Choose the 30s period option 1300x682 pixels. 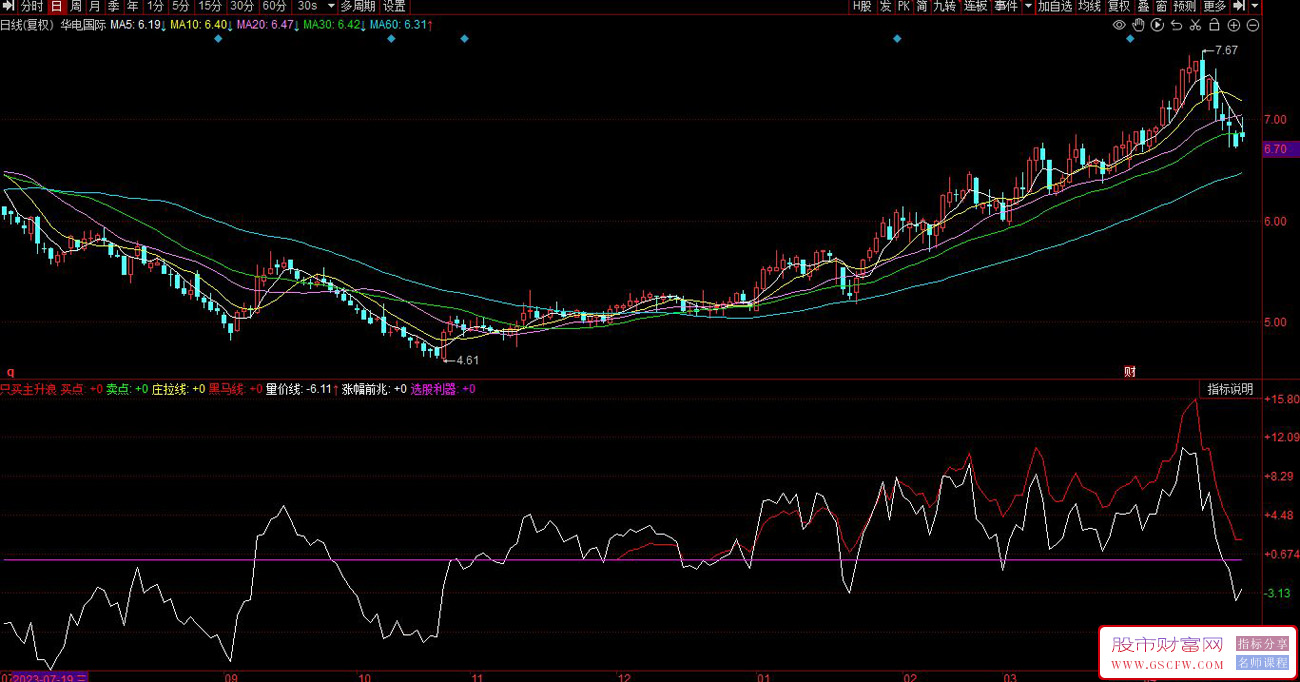pos(308,6)
